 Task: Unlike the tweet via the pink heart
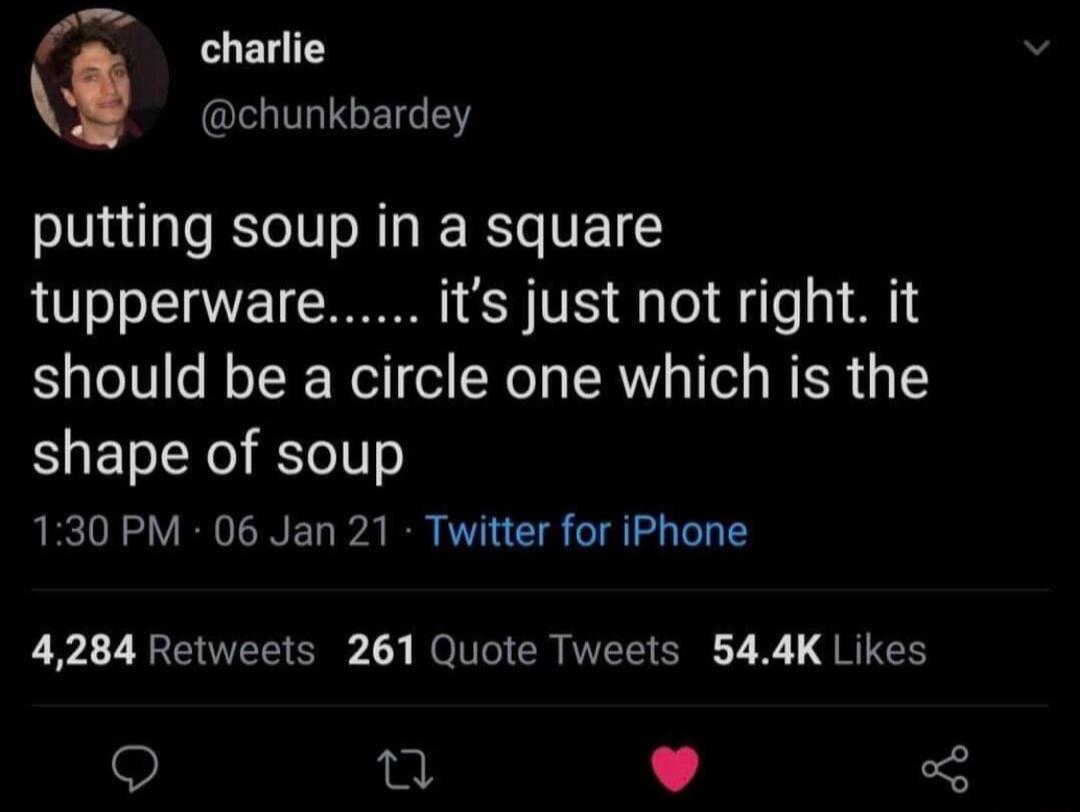[x=675, y=769]
